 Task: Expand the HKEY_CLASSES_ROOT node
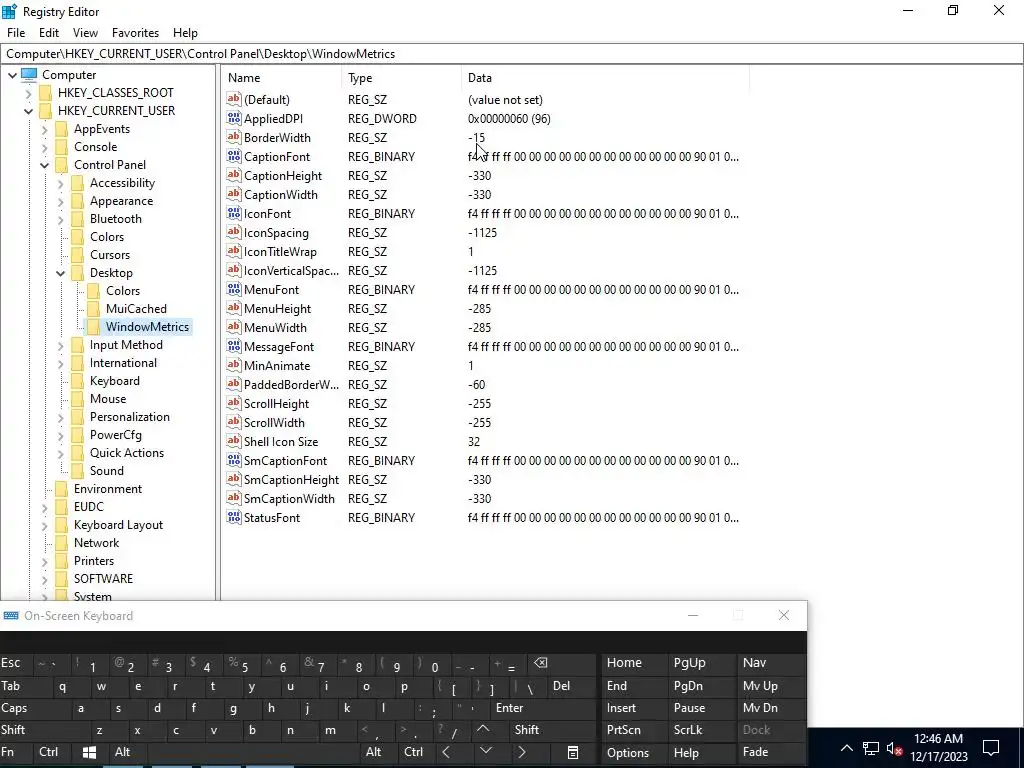[x=28, y=93]
